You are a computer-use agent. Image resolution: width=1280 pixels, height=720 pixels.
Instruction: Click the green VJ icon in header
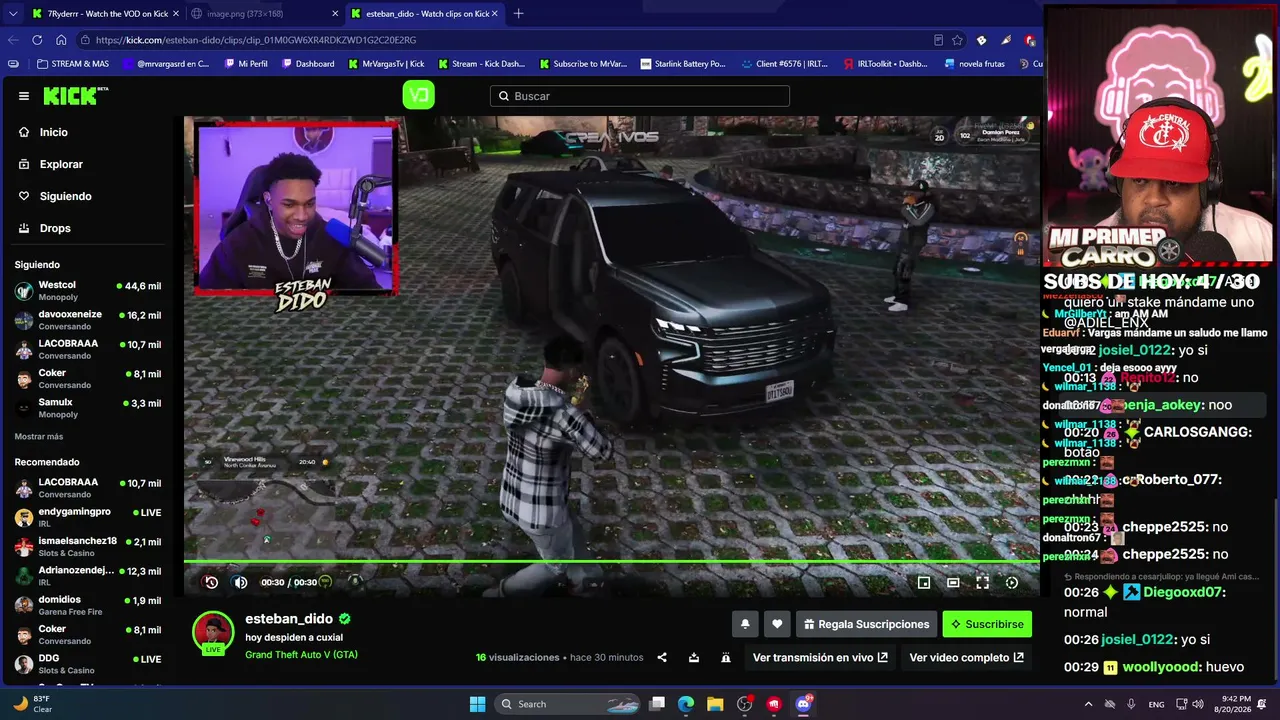pos(418,96)
